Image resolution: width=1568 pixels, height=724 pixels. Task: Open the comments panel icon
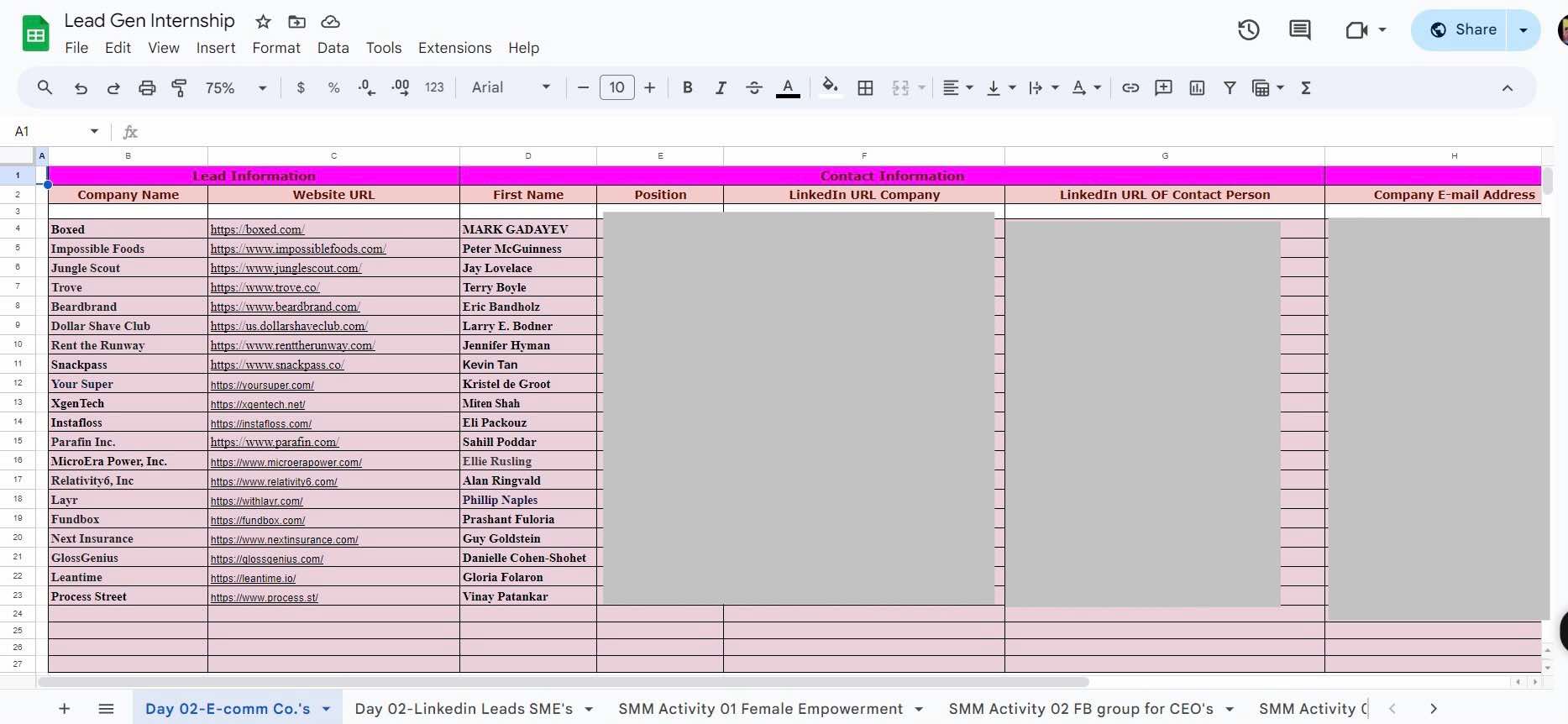click(1300, 30)
